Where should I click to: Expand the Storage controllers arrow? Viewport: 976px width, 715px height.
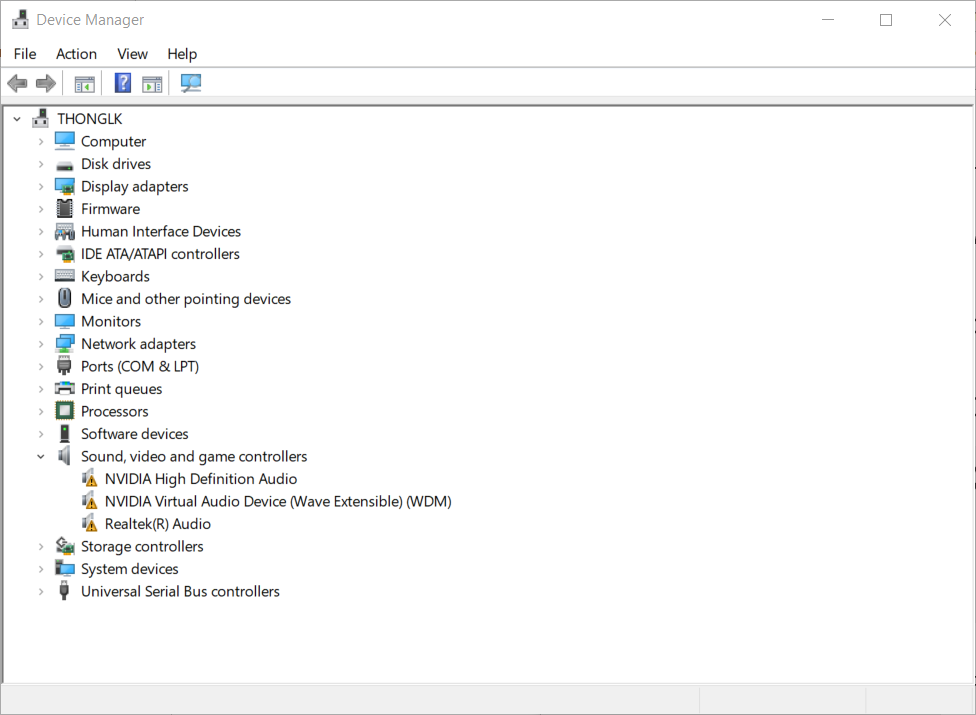coord(41,546)
